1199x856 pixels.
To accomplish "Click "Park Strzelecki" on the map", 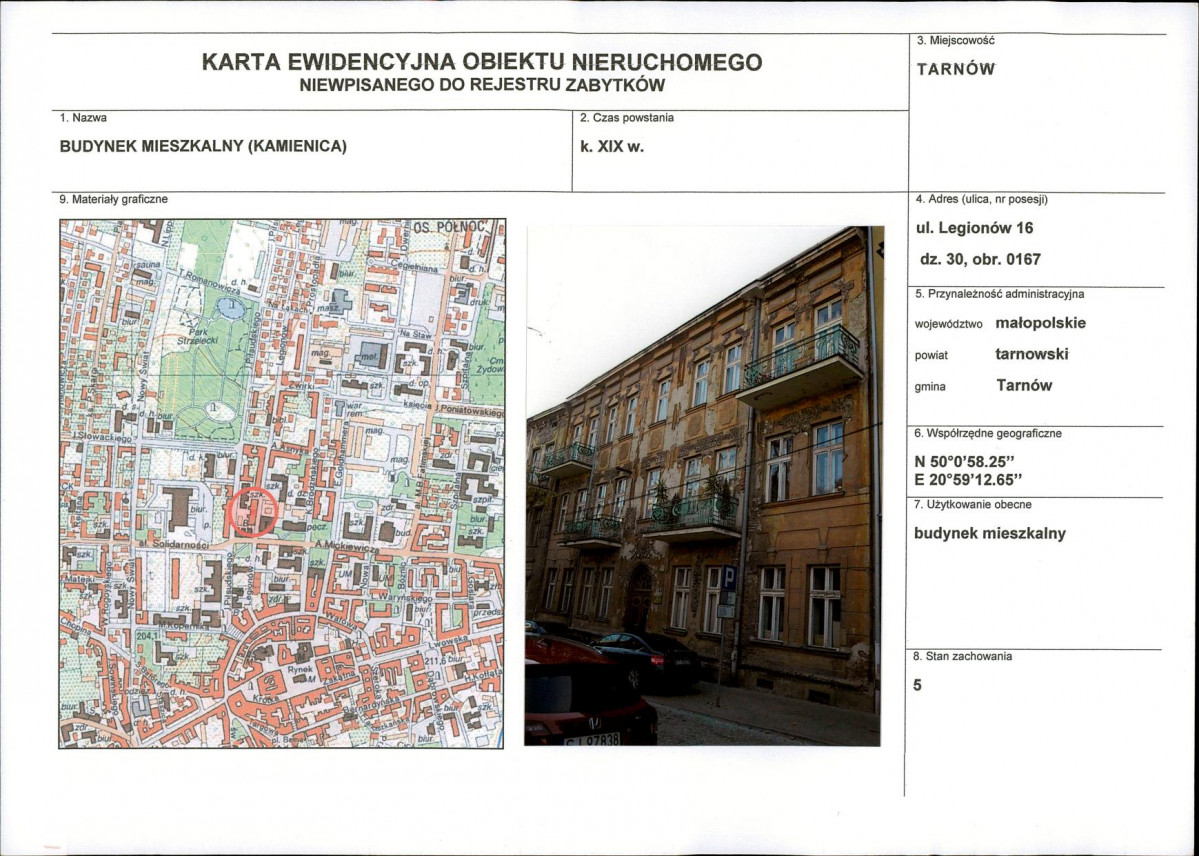I will tap(198, 339).
